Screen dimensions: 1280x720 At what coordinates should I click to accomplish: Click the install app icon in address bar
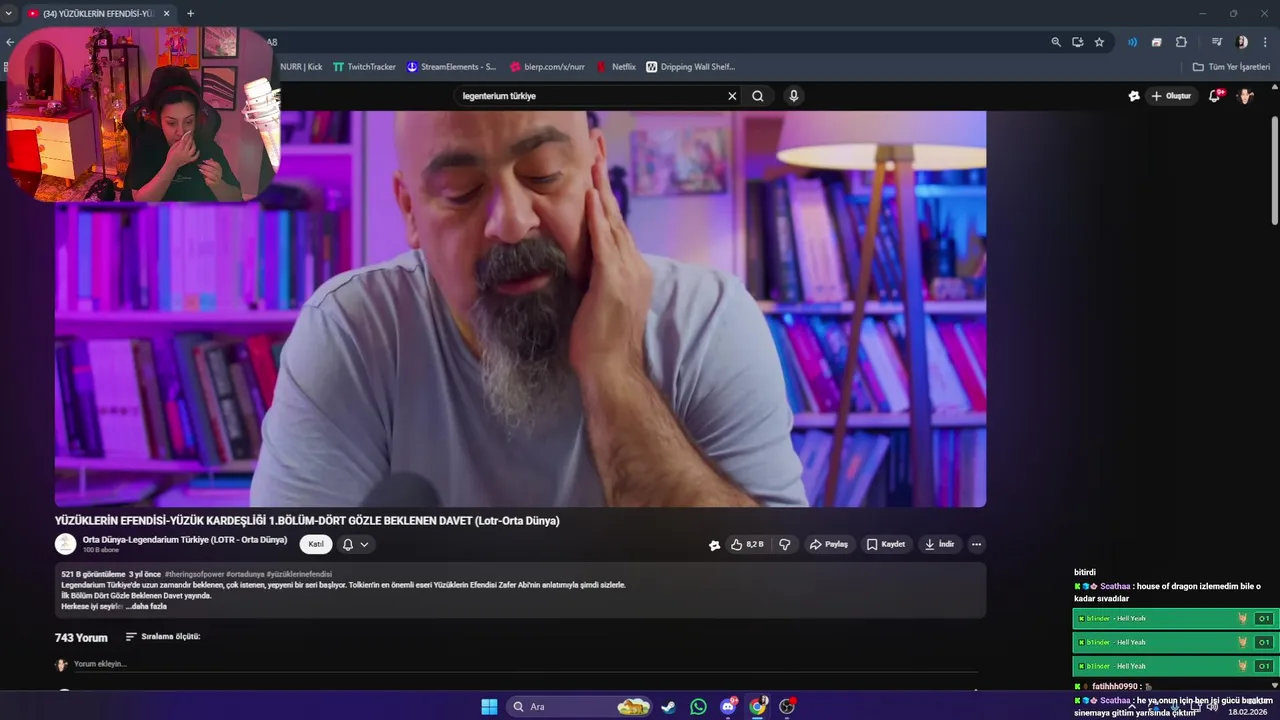point(1077,42)
